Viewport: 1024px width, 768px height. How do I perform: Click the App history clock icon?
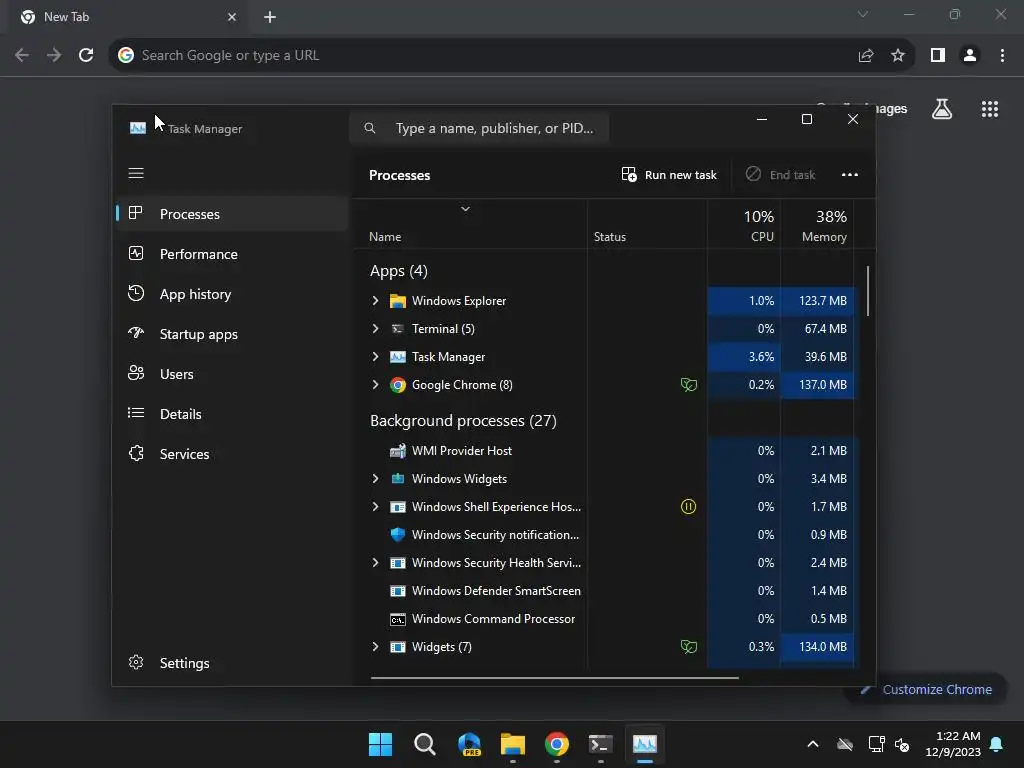(x=136, y=293)
